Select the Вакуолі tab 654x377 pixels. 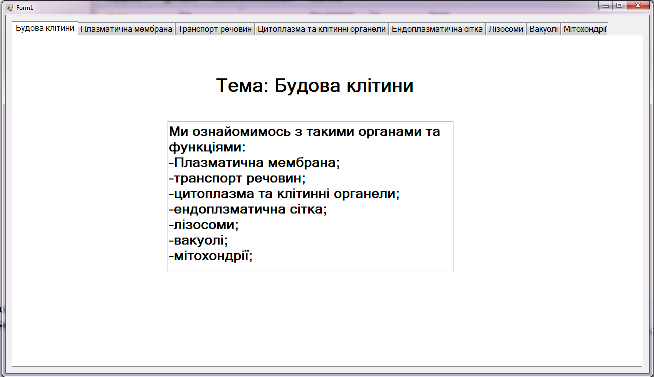pyautogui.click(x=543, y=29)
